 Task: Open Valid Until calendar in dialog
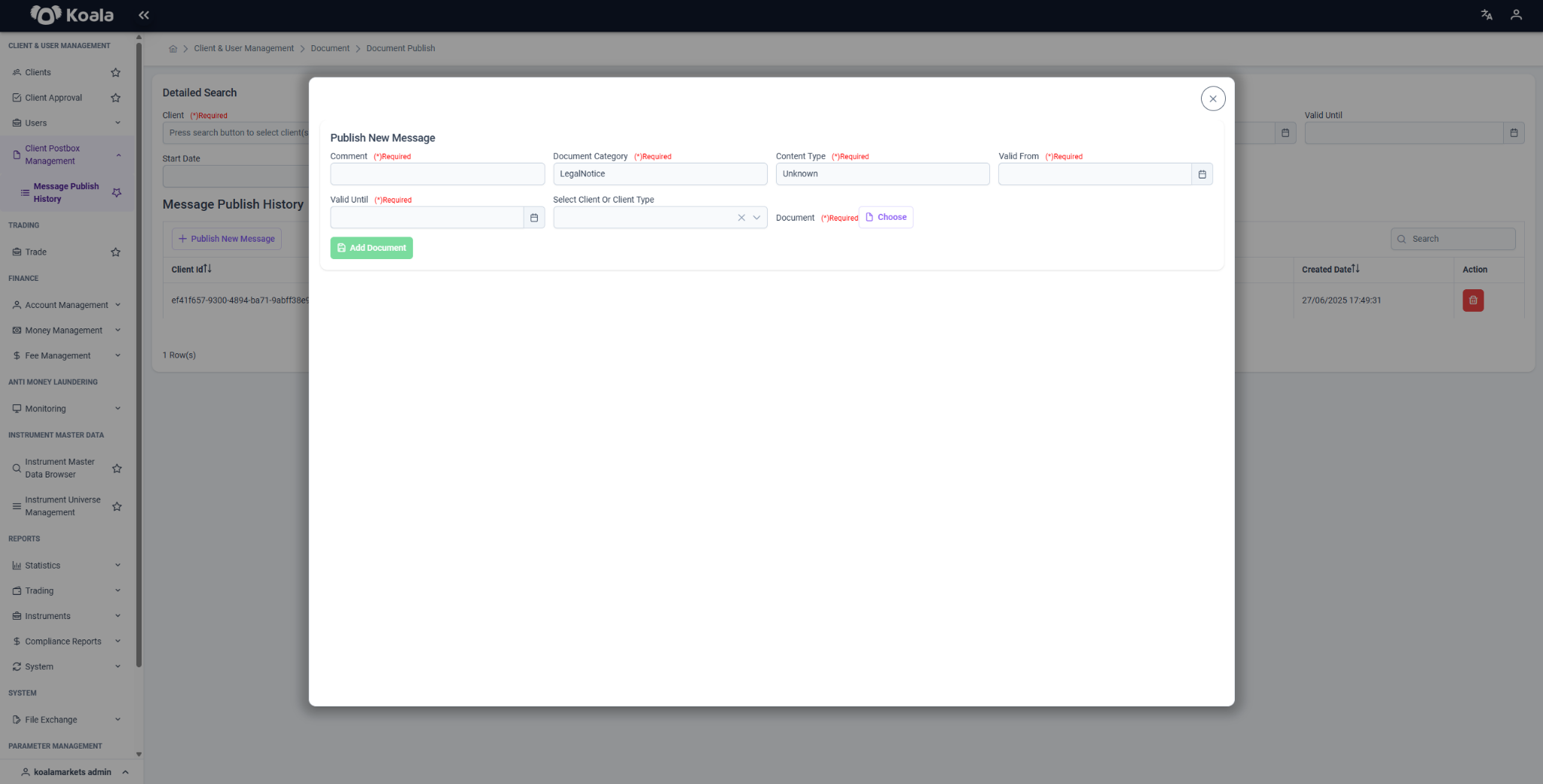pyautogui.click(x=533, y=218)
